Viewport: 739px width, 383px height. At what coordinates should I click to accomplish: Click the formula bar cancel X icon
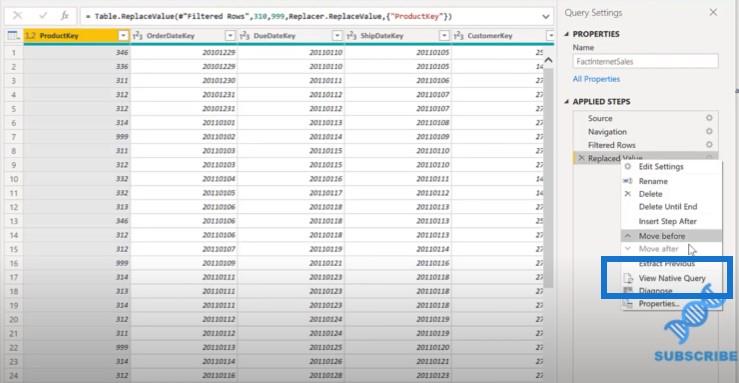point(17,16)
